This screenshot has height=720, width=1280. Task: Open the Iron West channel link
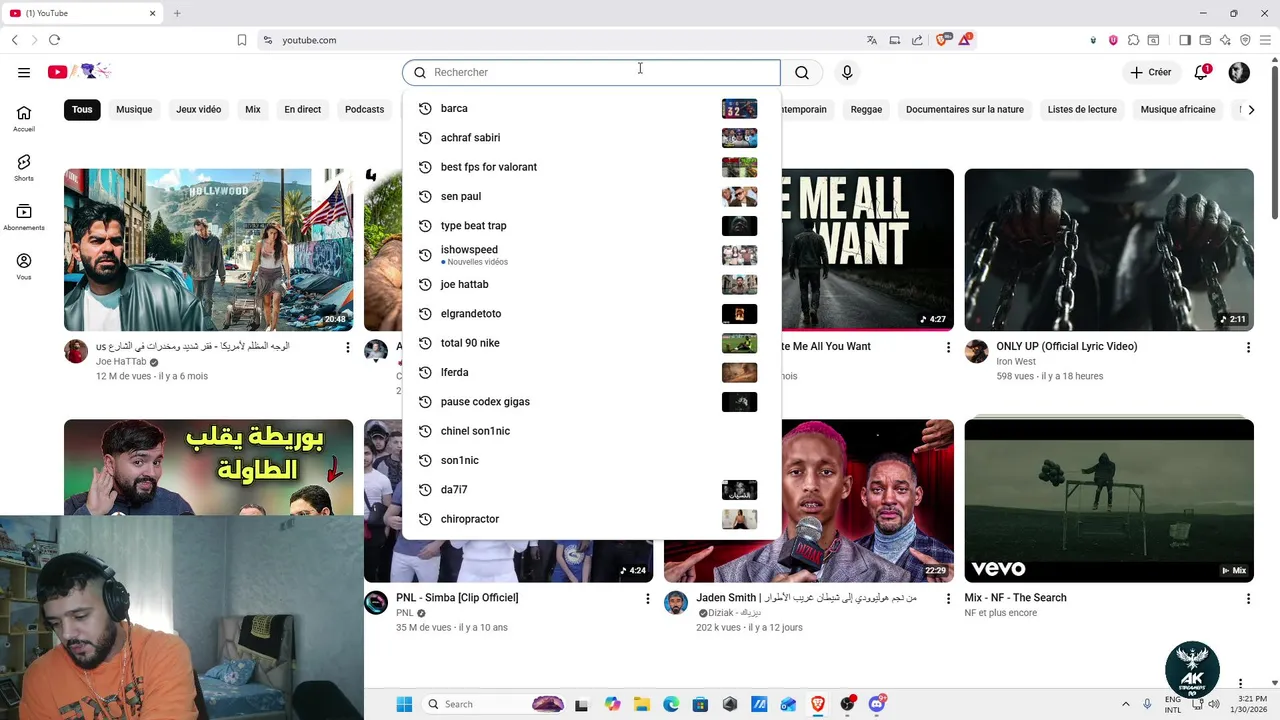pyautogui.click(x=1016, y=362)
